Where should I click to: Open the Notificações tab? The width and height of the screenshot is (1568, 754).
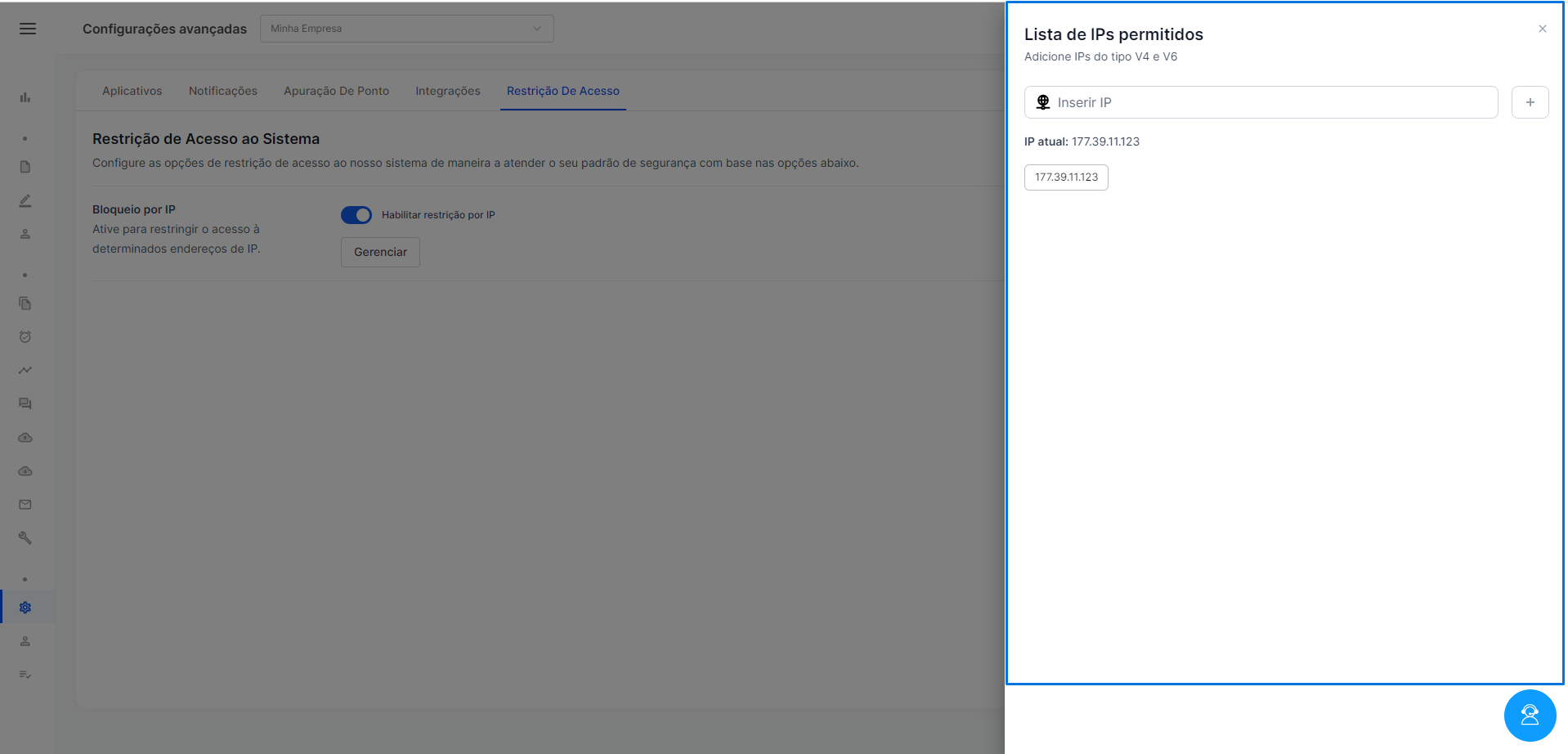click(x=223, y=91)
